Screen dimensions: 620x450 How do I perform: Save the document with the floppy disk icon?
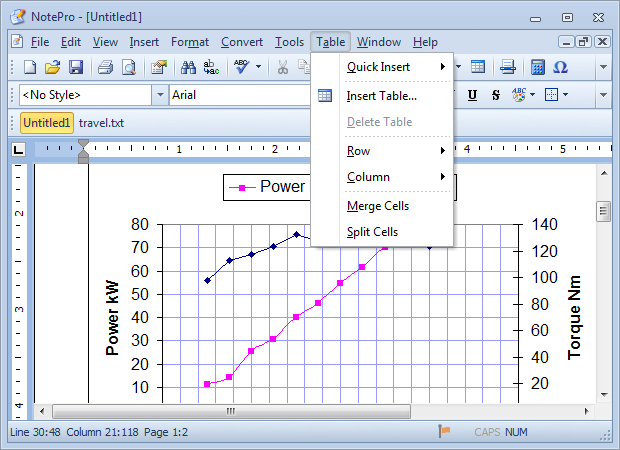(76, 67)
